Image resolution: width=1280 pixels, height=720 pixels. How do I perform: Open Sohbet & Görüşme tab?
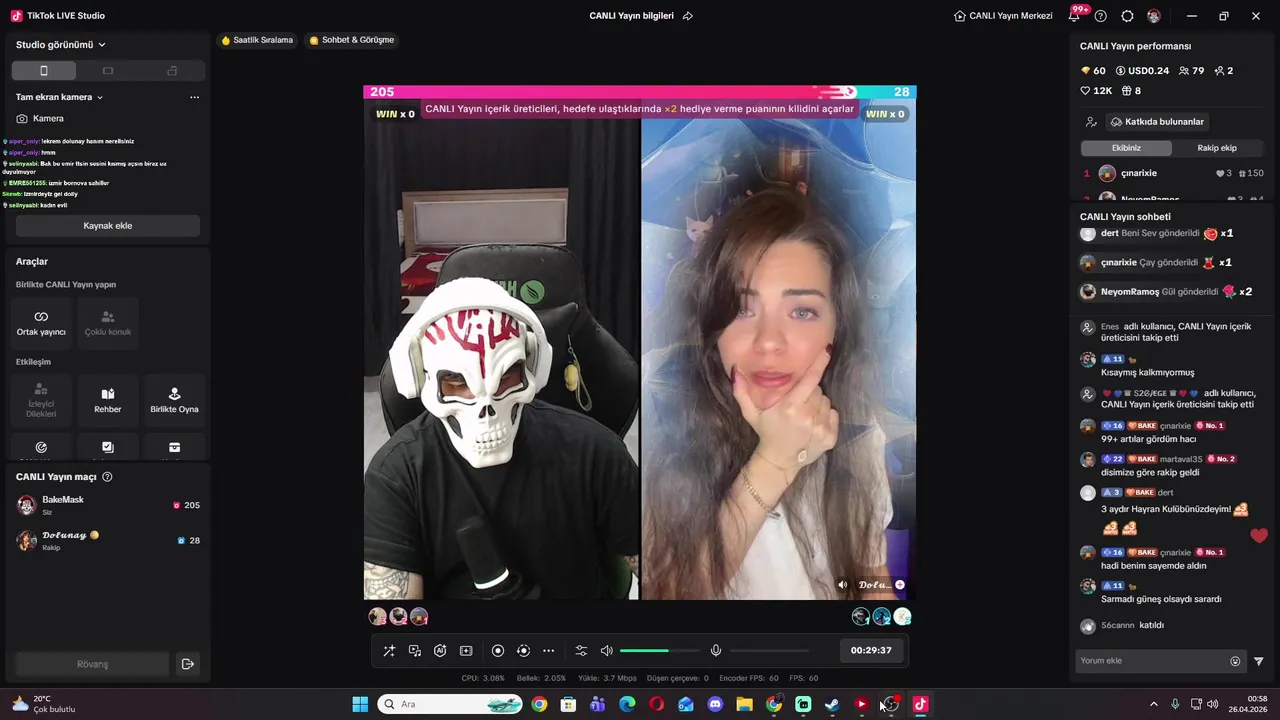[x=352, y=40]
